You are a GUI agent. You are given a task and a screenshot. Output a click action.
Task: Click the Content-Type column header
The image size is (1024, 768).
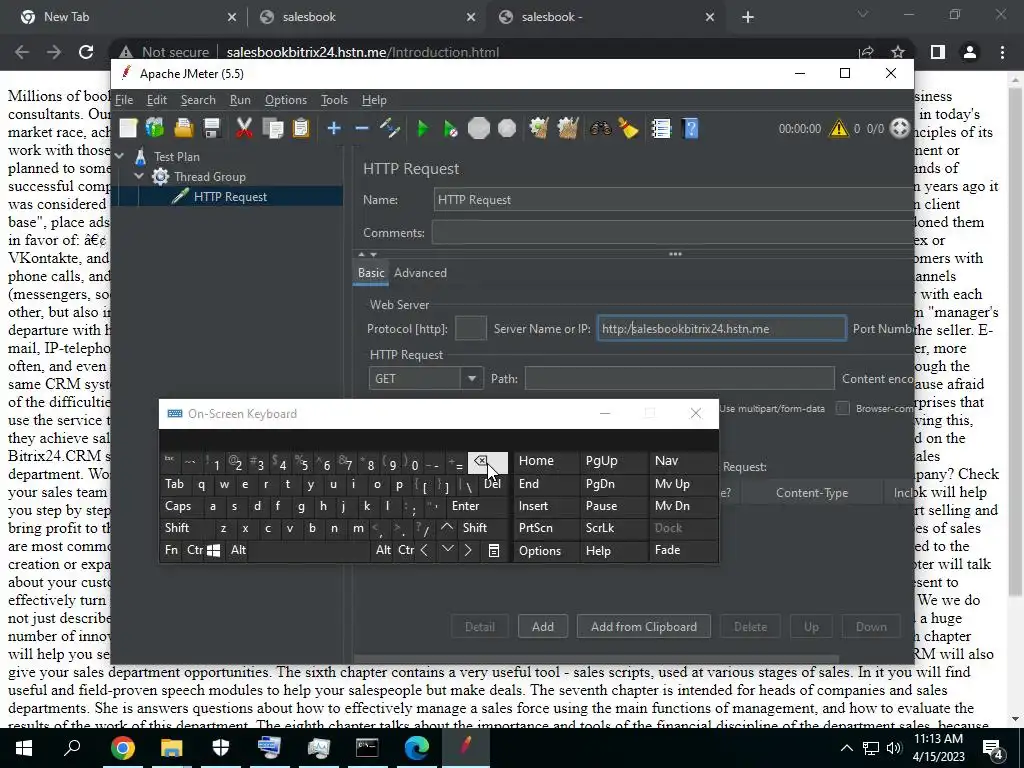tap(812, 493)
